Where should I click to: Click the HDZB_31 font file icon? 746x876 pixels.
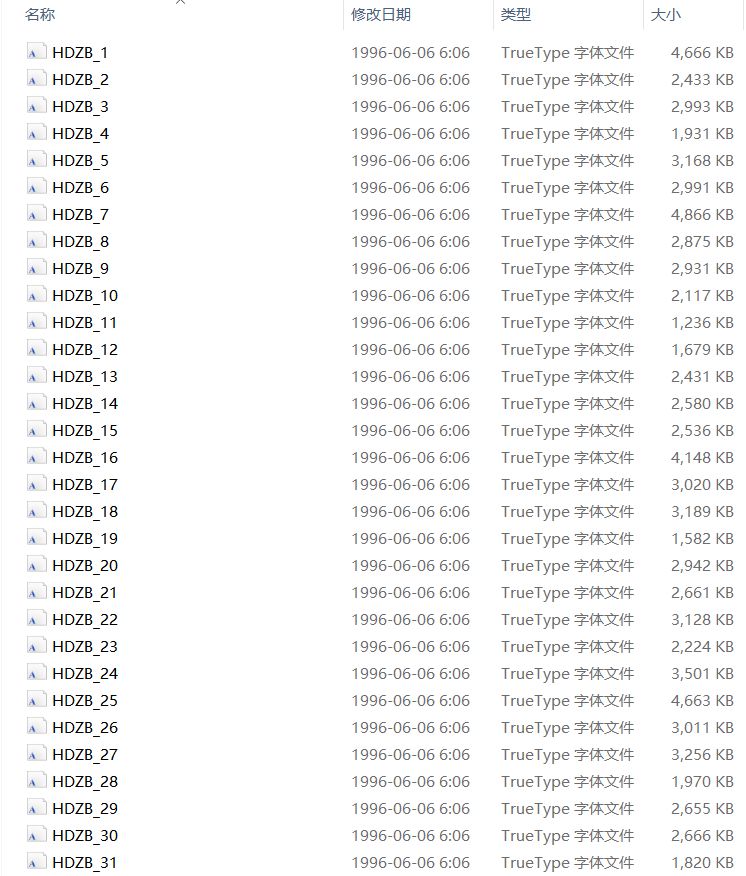pyautogui.click(x=36, y=862)
